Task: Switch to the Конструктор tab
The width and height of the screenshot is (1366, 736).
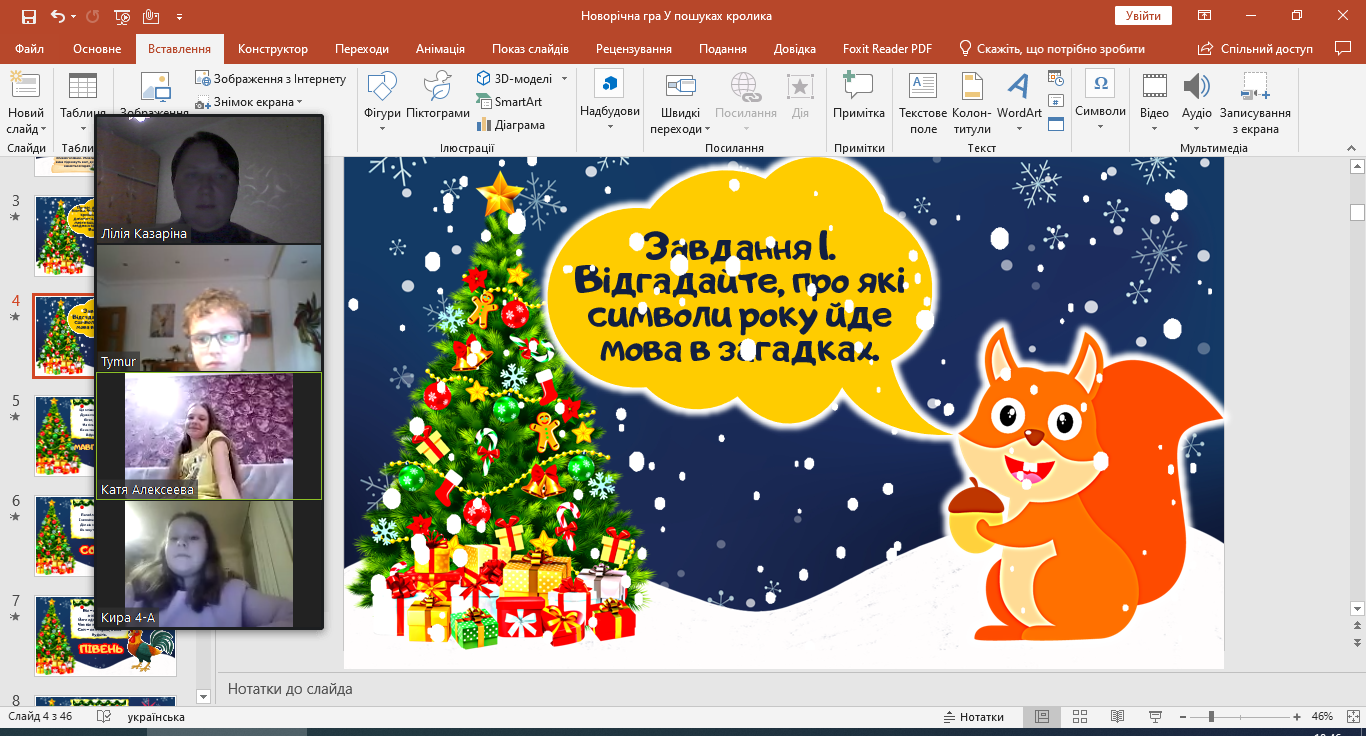Action: click(273, 48)
